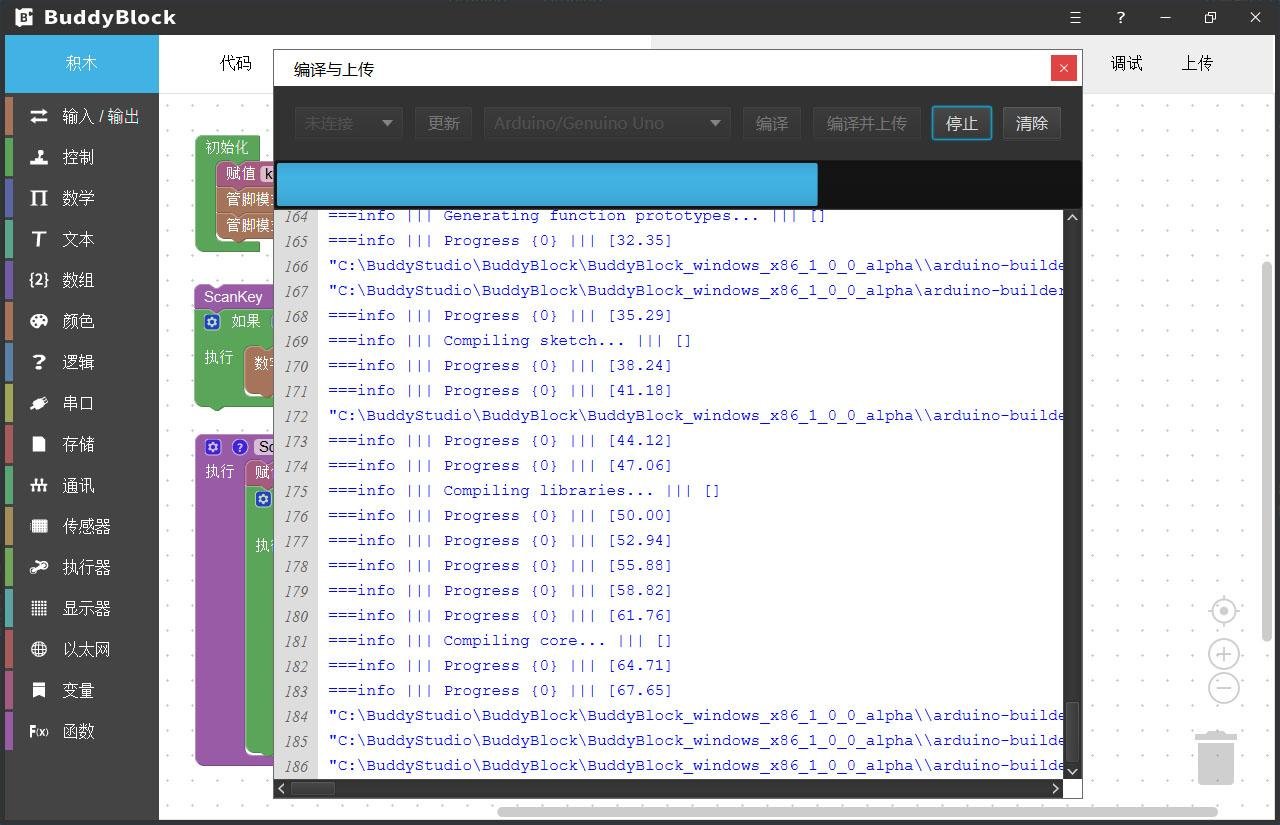Viewport: 1280px width, 825px height.
Task: Click the 编译并上传 button
Action: [867, 123]
